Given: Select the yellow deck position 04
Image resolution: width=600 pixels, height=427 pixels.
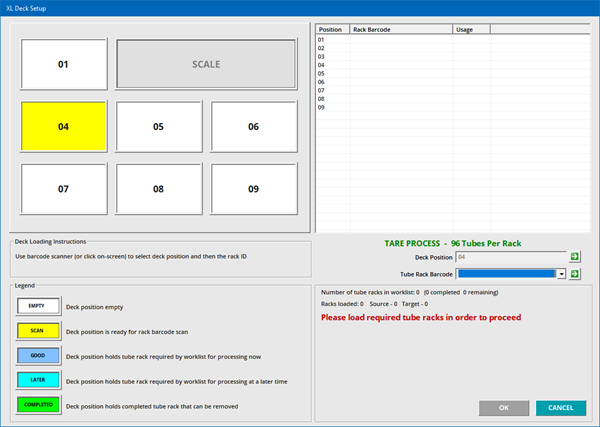Looking at the screenshot, I should click(63, 127).
